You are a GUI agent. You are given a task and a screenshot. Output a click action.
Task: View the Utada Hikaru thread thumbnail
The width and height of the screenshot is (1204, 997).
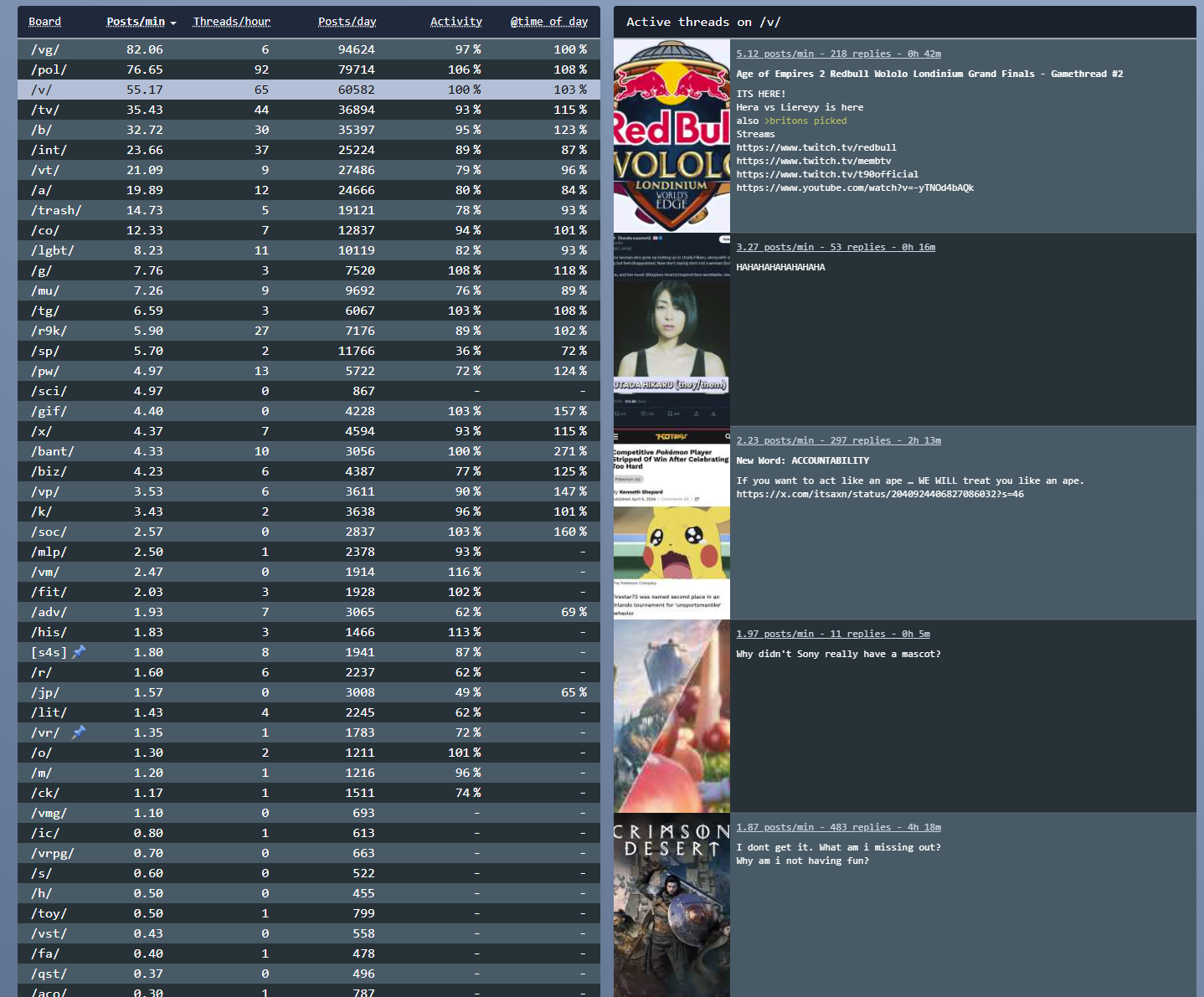[671, 330]
